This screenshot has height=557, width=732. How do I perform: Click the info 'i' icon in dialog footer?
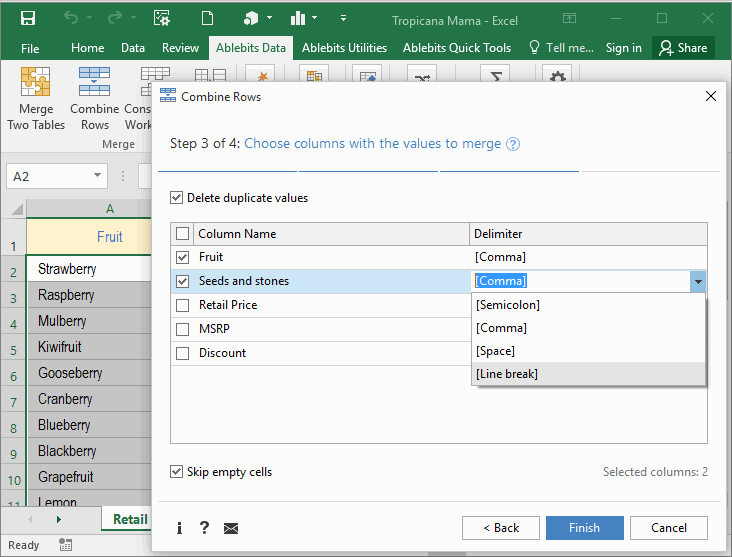179,528
